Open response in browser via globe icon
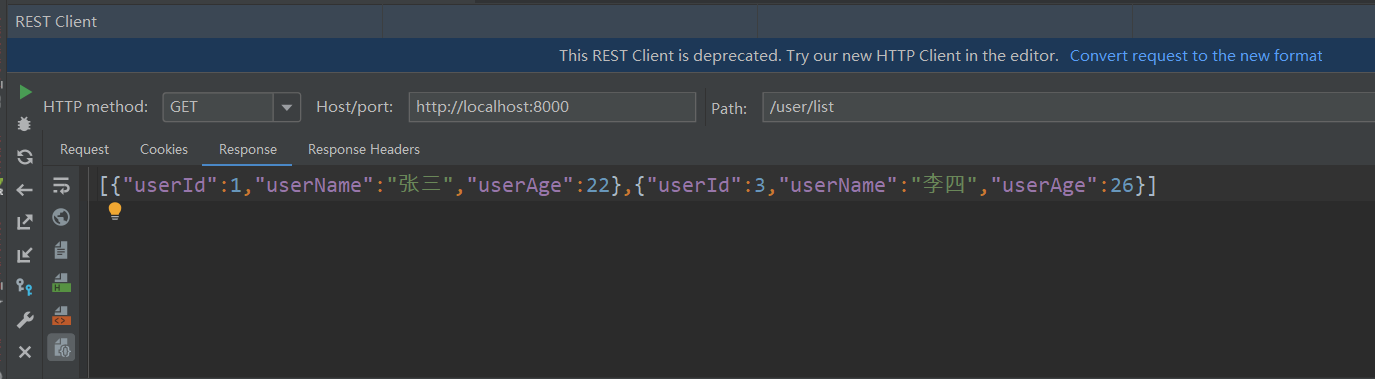The height and width of the screenshot is (379, 1375). tap(61, 217)
